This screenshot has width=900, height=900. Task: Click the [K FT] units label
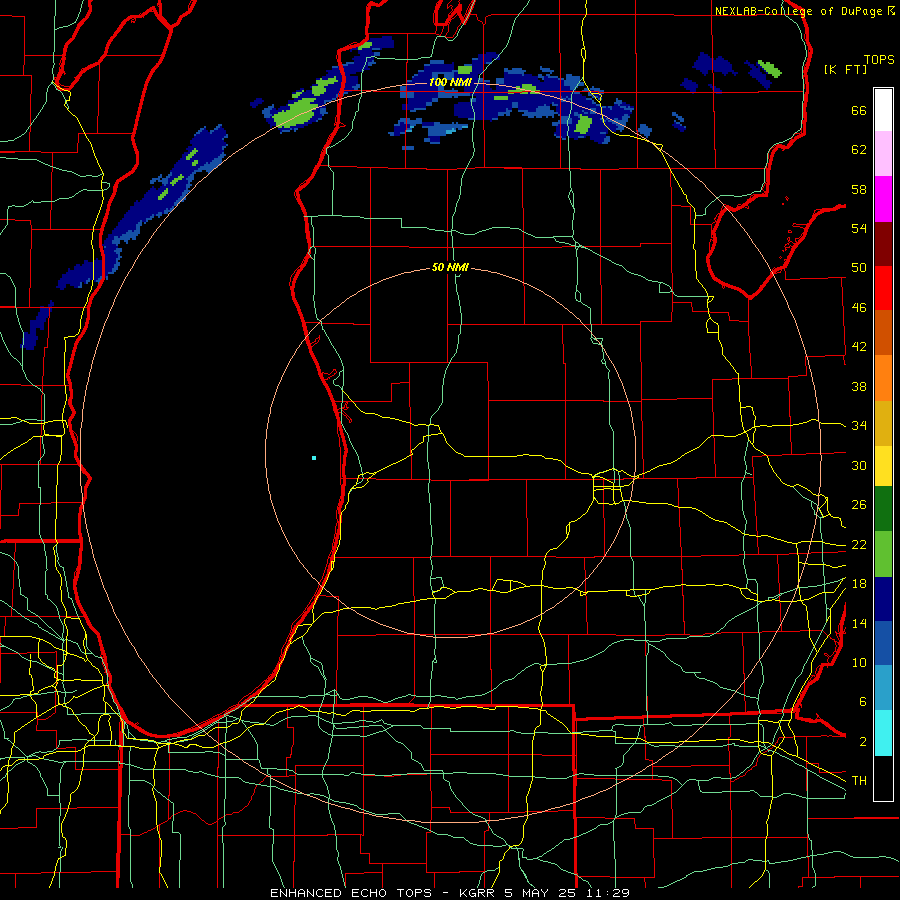tap(845, 70)
